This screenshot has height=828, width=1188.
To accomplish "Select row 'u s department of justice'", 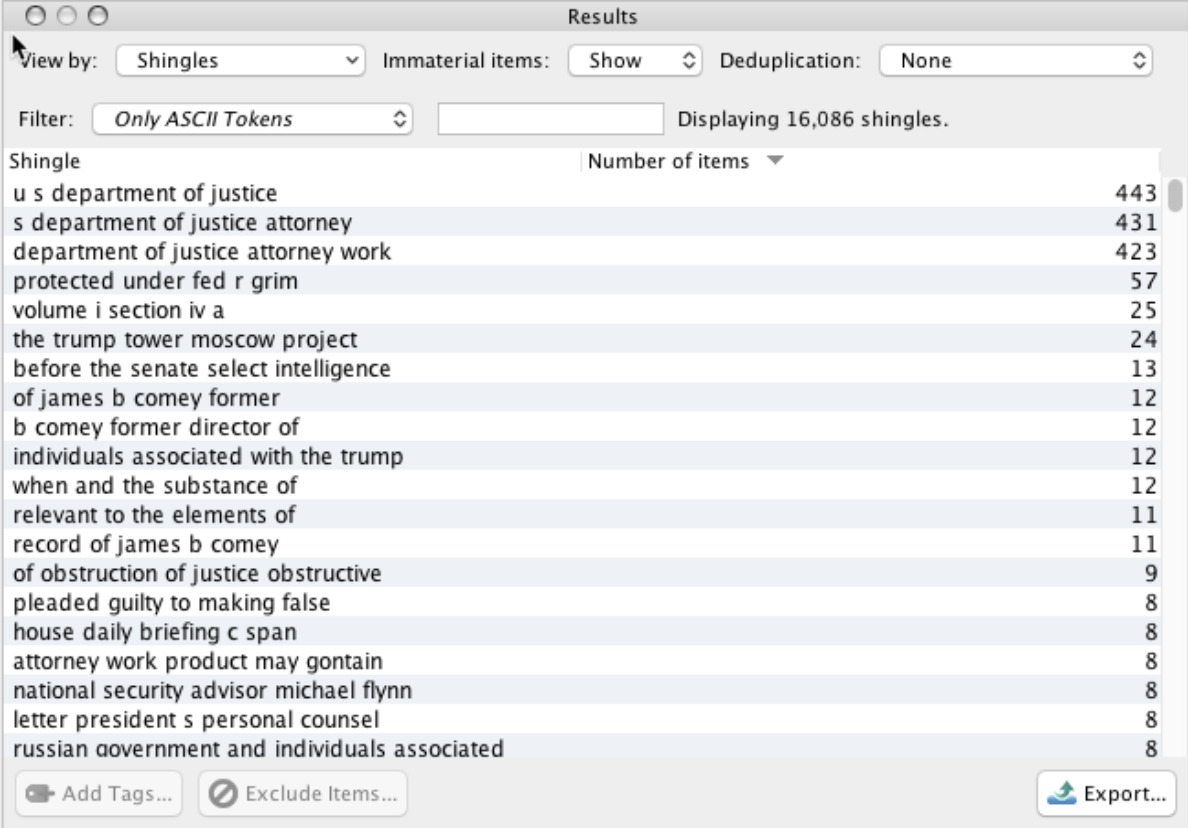I will click(582, 192).
